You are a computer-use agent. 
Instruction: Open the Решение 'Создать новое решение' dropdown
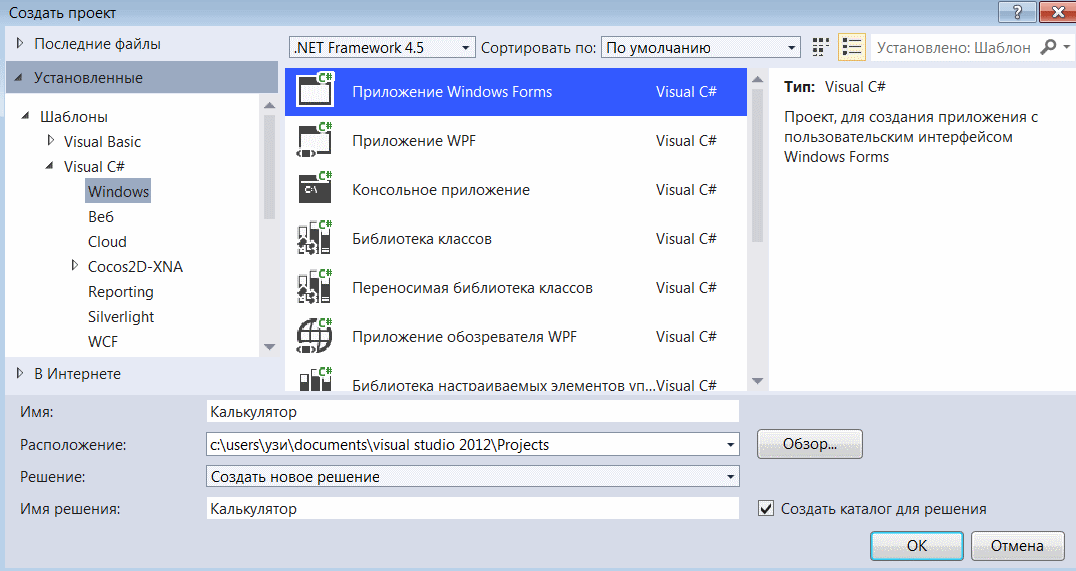click(730, 476)
